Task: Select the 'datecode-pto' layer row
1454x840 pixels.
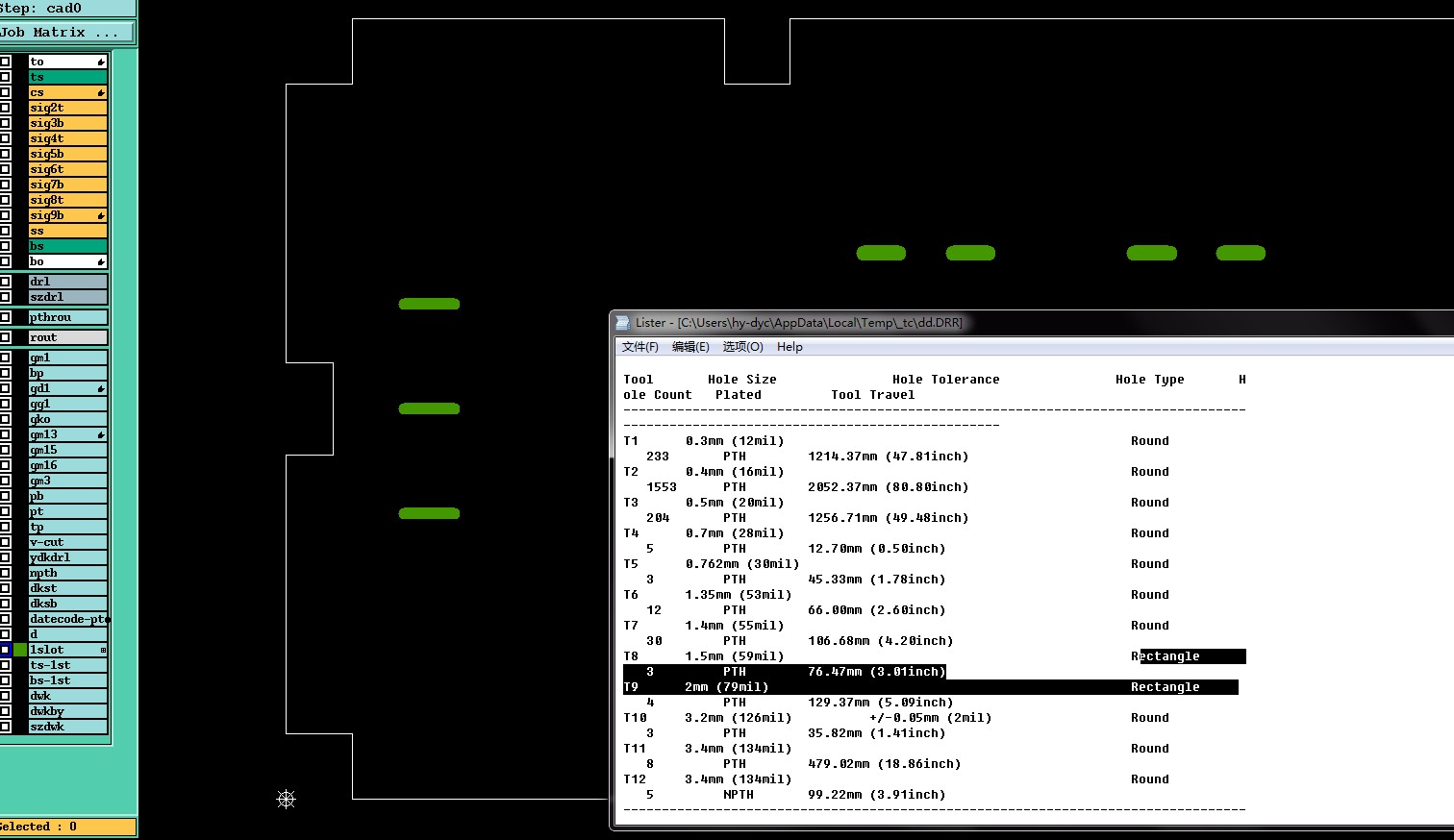Action: [67, 619]
